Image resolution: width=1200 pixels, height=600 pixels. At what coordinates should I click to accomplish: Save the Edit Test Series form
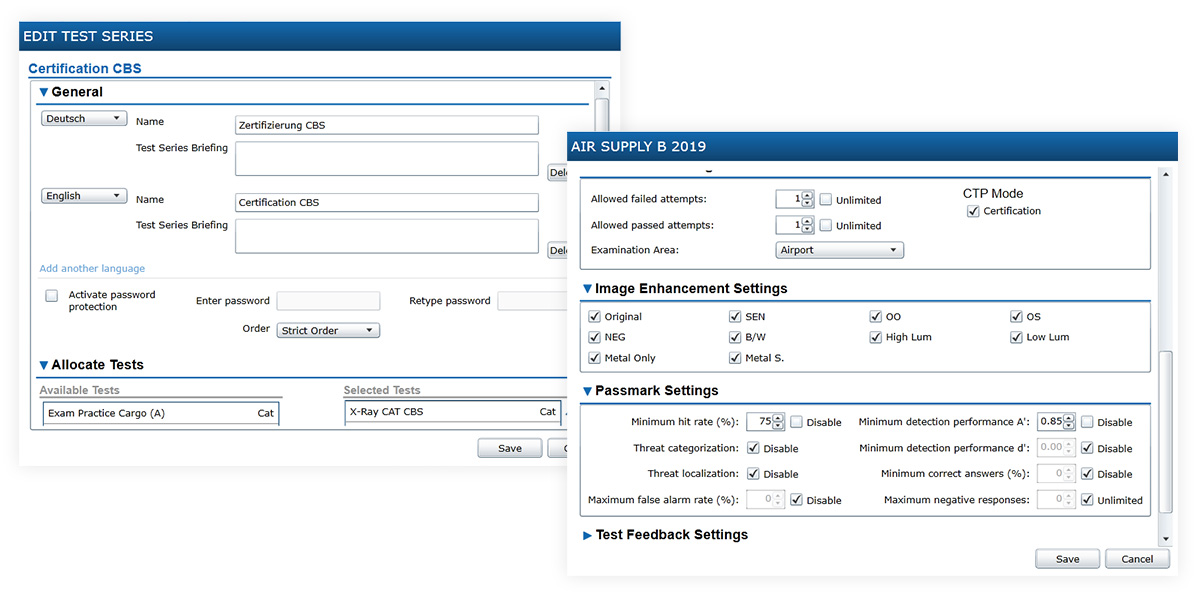coord(510,448)
